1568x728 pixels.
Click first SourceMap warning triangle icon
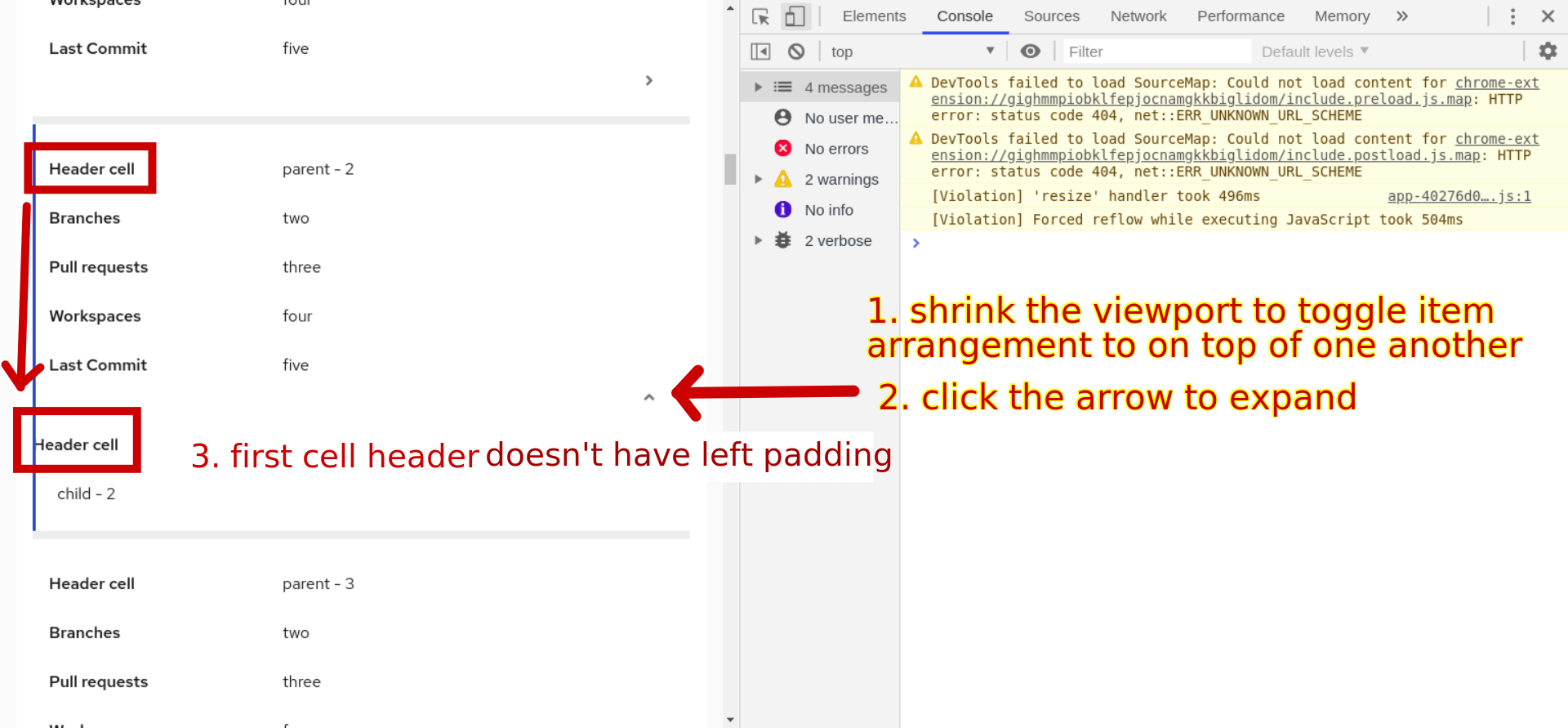coord(916,82)
